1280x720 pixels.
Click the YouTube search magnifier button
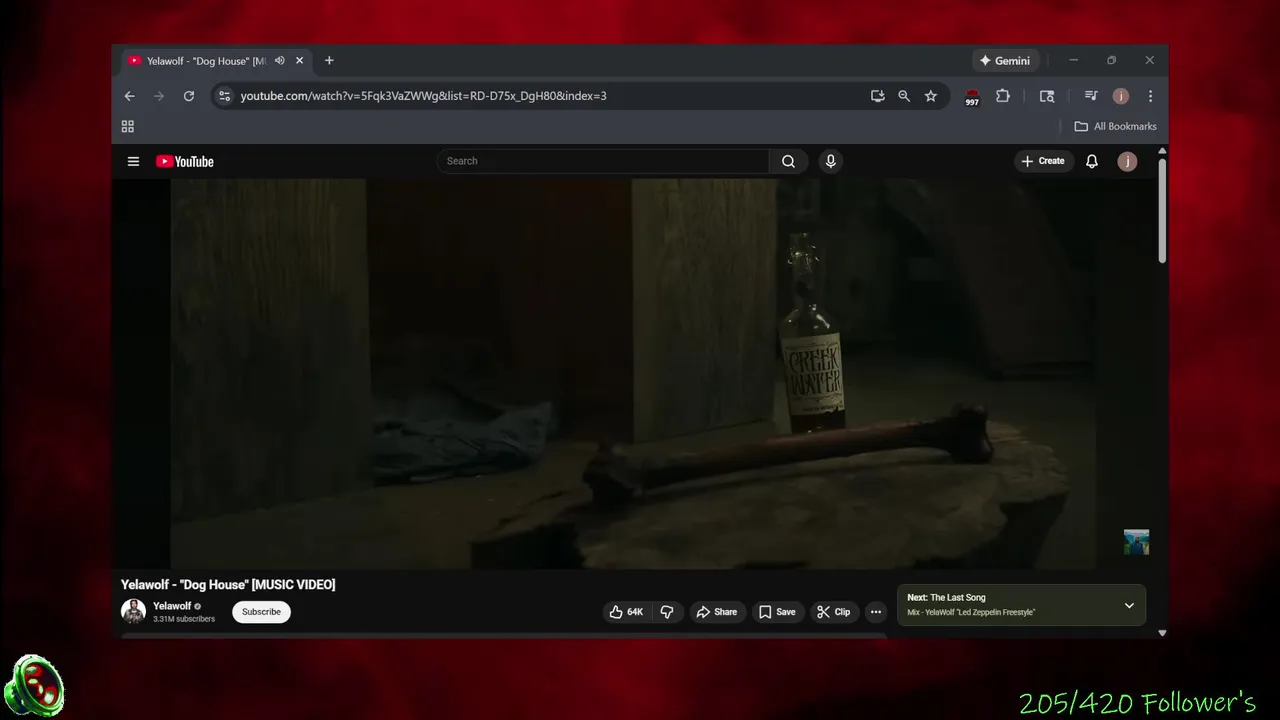click(788, 161)
